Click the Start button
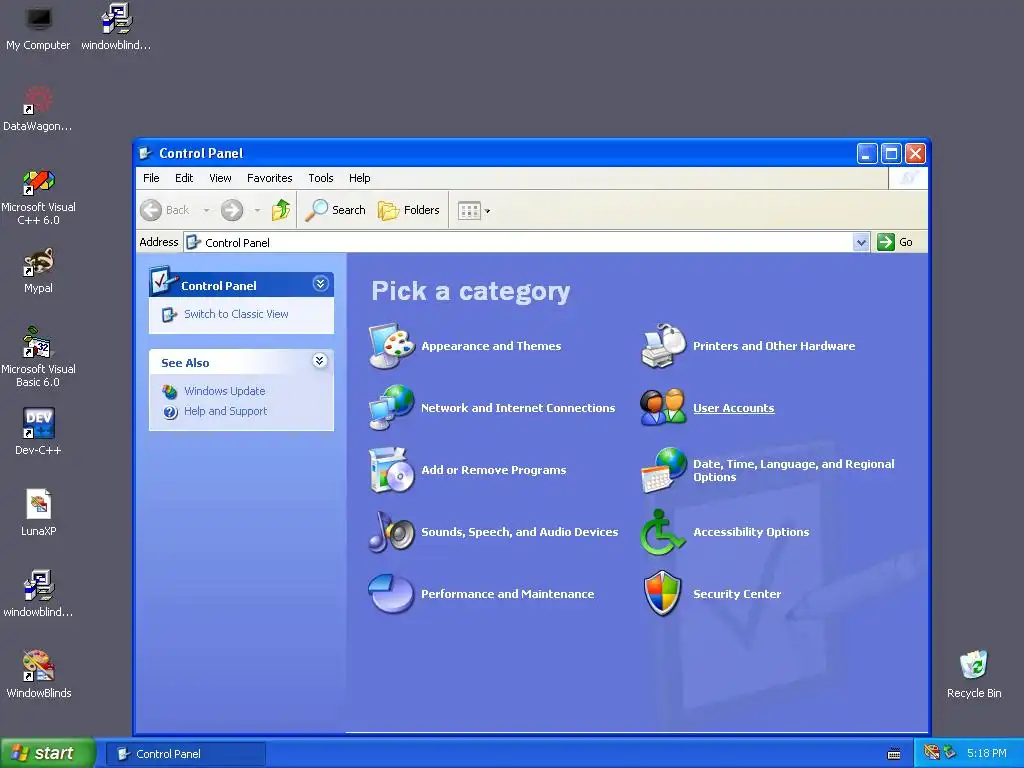Viewport: 1024px width, 768px height. (47, 753)
